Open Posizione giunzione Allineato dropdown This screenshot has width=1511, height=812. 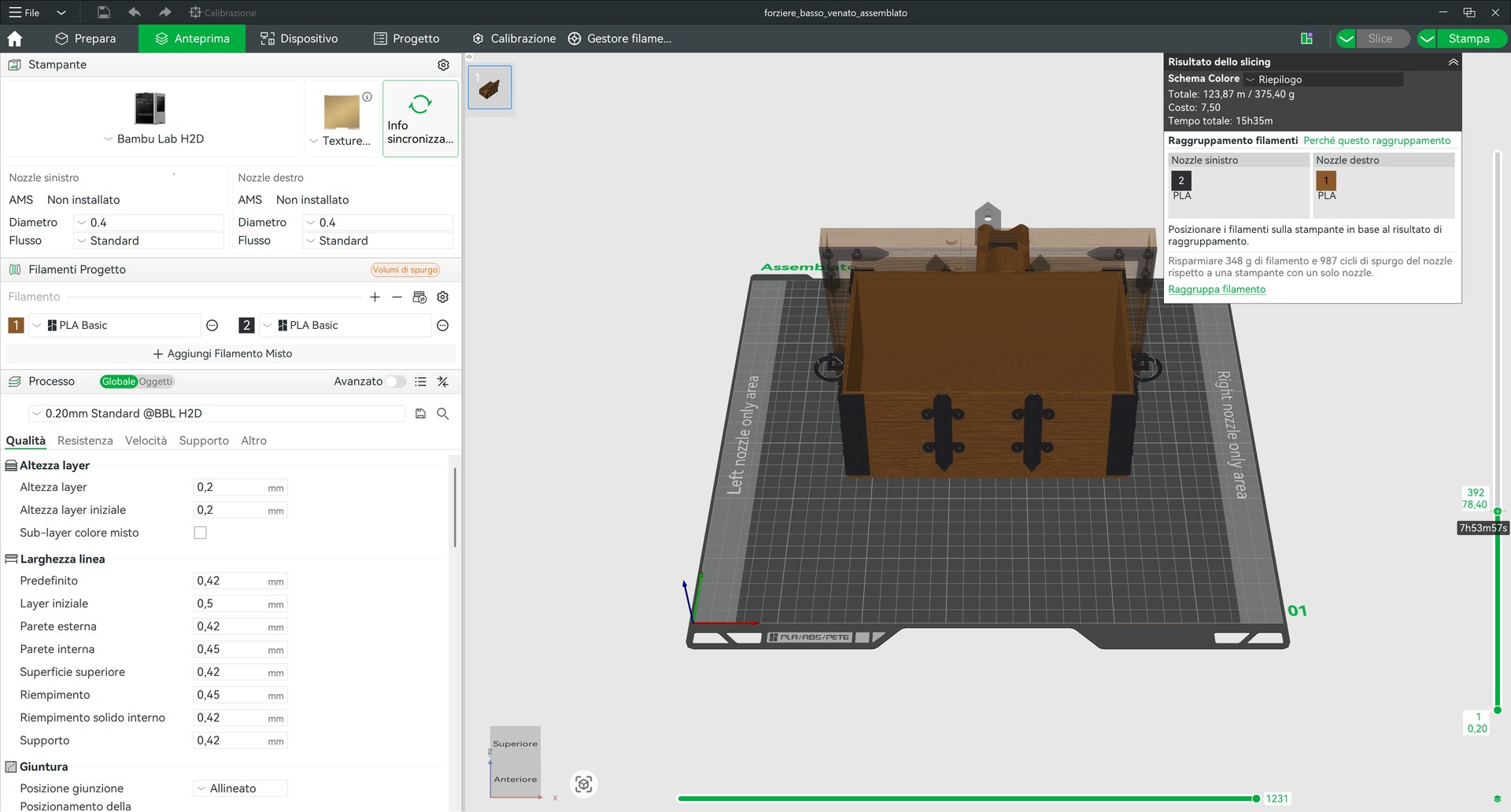240,788
